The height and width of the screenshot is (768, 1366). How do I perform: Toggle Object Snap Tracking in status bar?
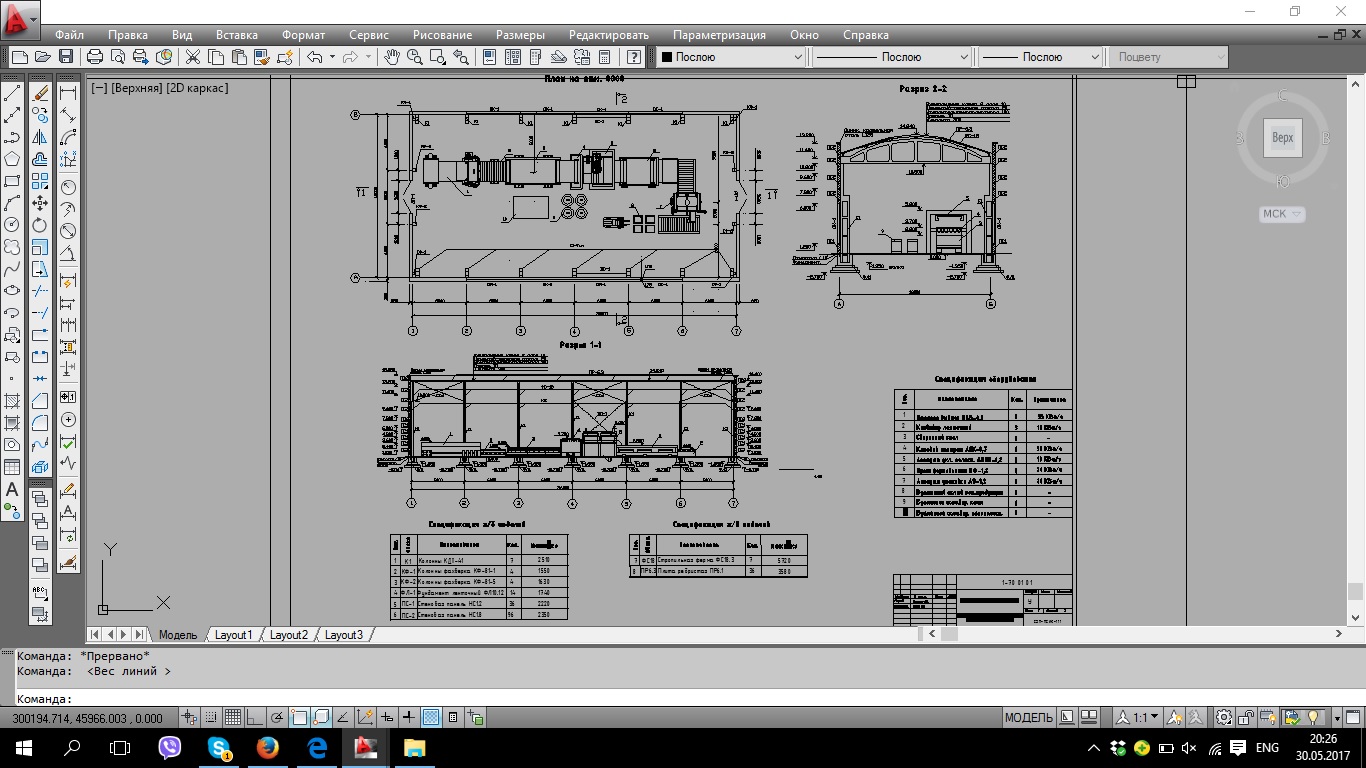pyautogui.click(x=343, y=717)
